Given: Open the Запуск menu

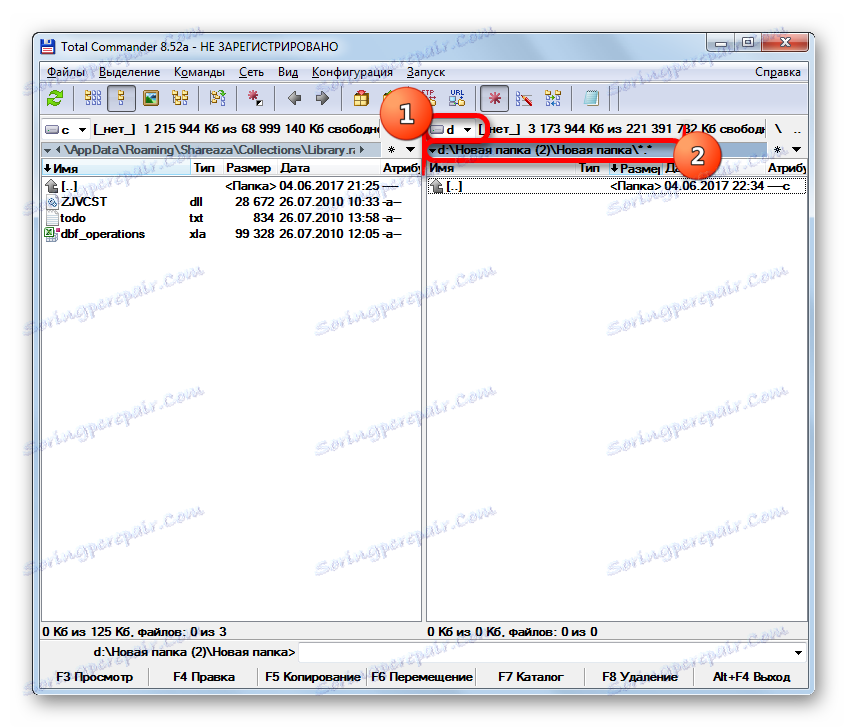Looking at the screenshot, I should tap(426, 72).
